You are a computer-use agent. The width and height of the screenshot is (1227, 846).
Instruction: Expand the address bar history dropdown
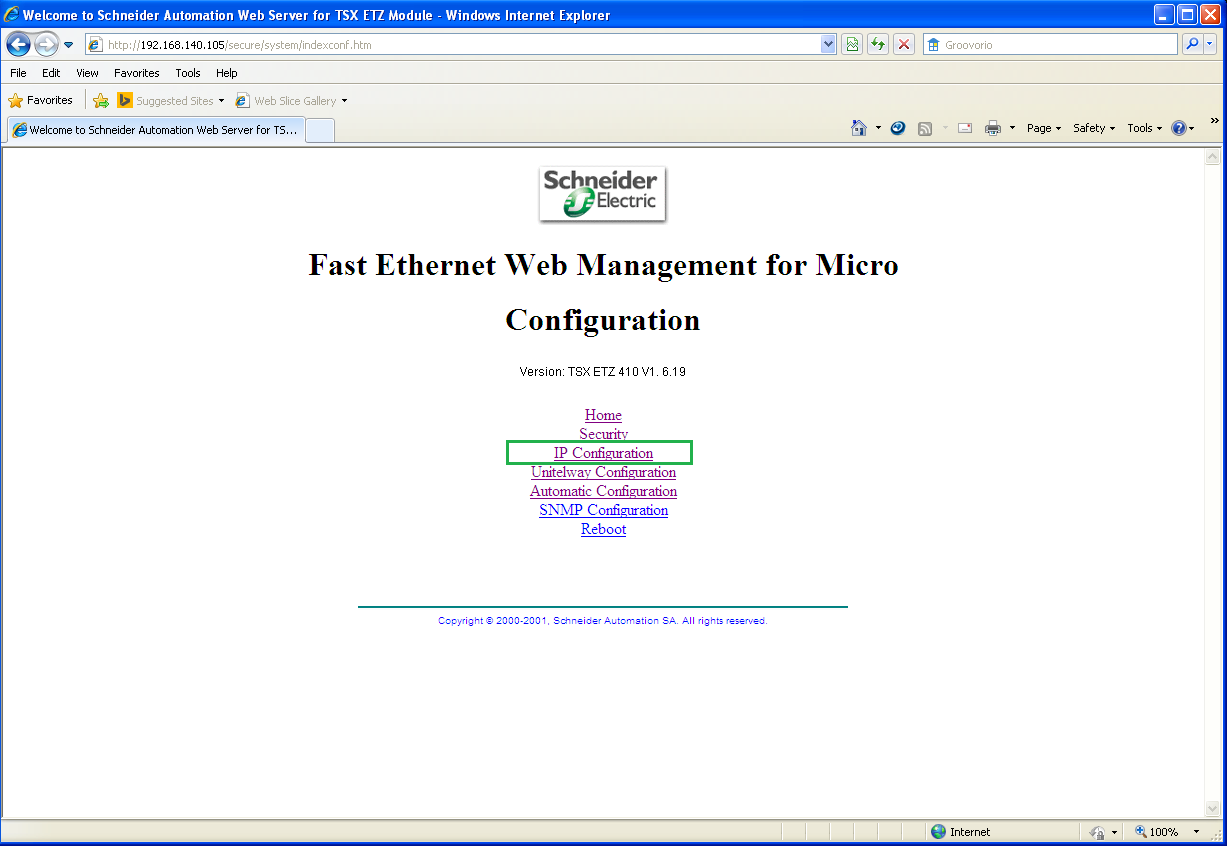pos(828,45)
